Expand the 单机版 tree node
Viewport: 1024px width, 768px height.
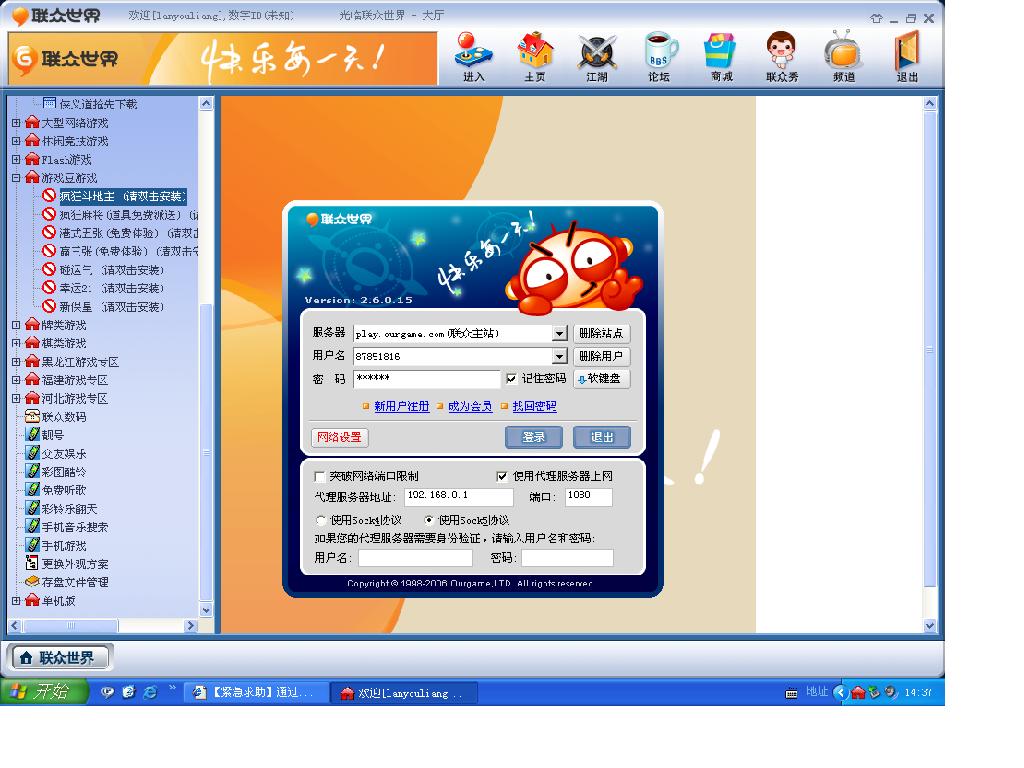click(16, 600)
